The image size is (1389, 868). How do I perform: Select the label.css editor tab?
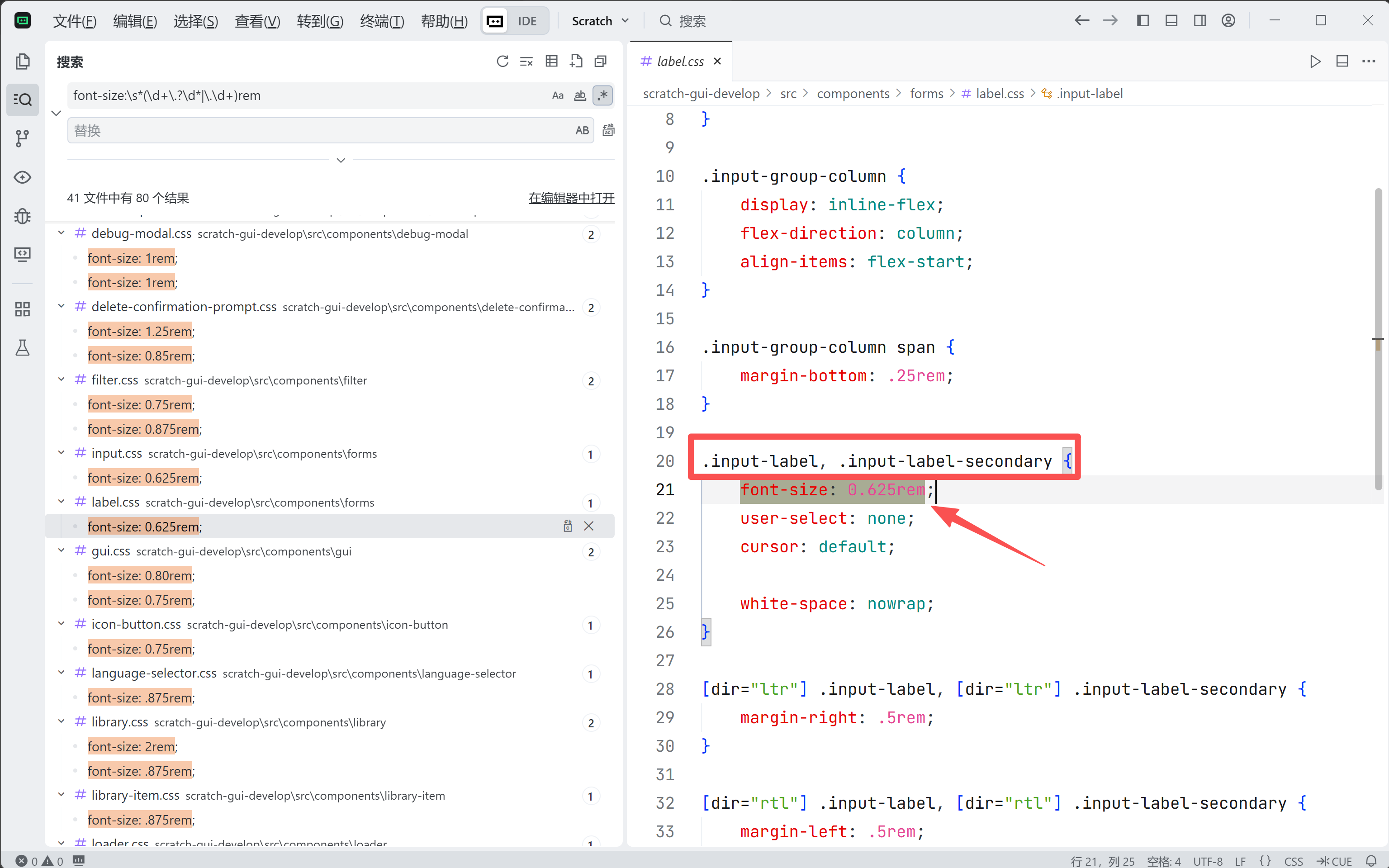680,62
